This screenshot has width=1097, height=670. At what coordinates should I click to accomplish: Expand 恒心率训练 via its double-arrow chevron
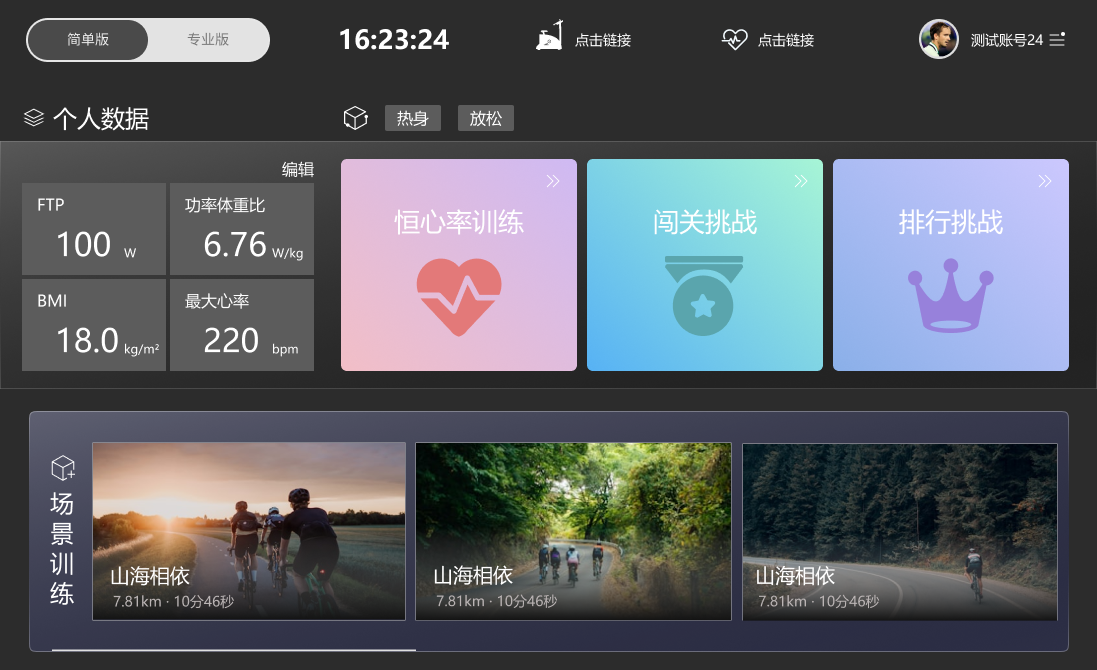(553, 180)
